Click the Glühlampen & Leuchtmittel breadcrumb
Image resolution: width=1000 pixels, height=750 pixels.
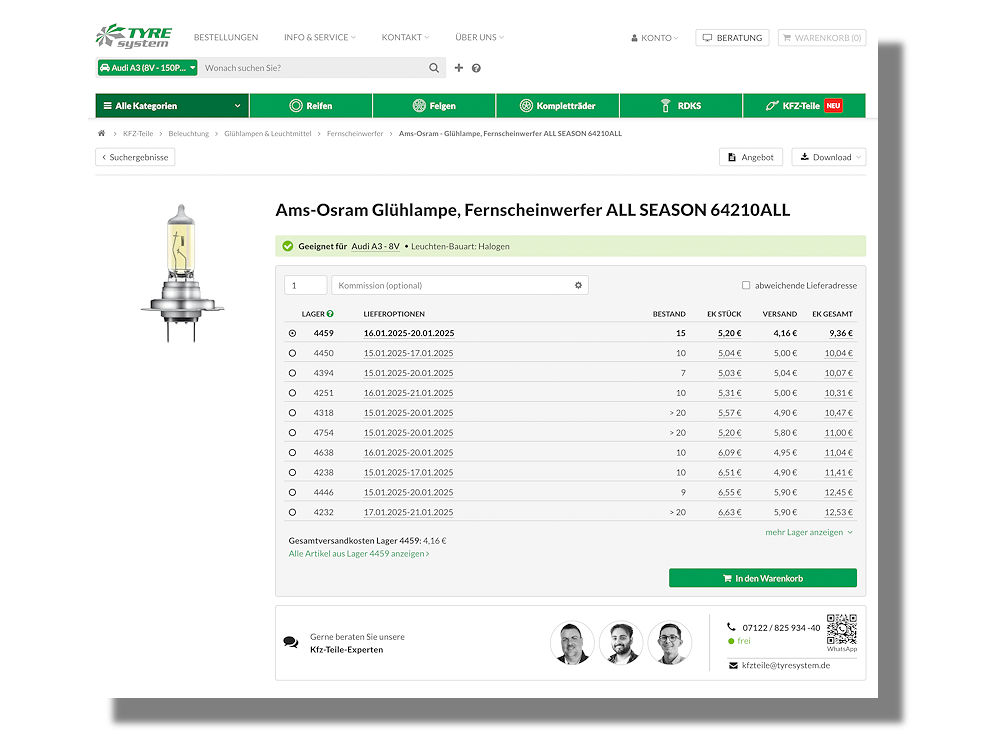268,133
